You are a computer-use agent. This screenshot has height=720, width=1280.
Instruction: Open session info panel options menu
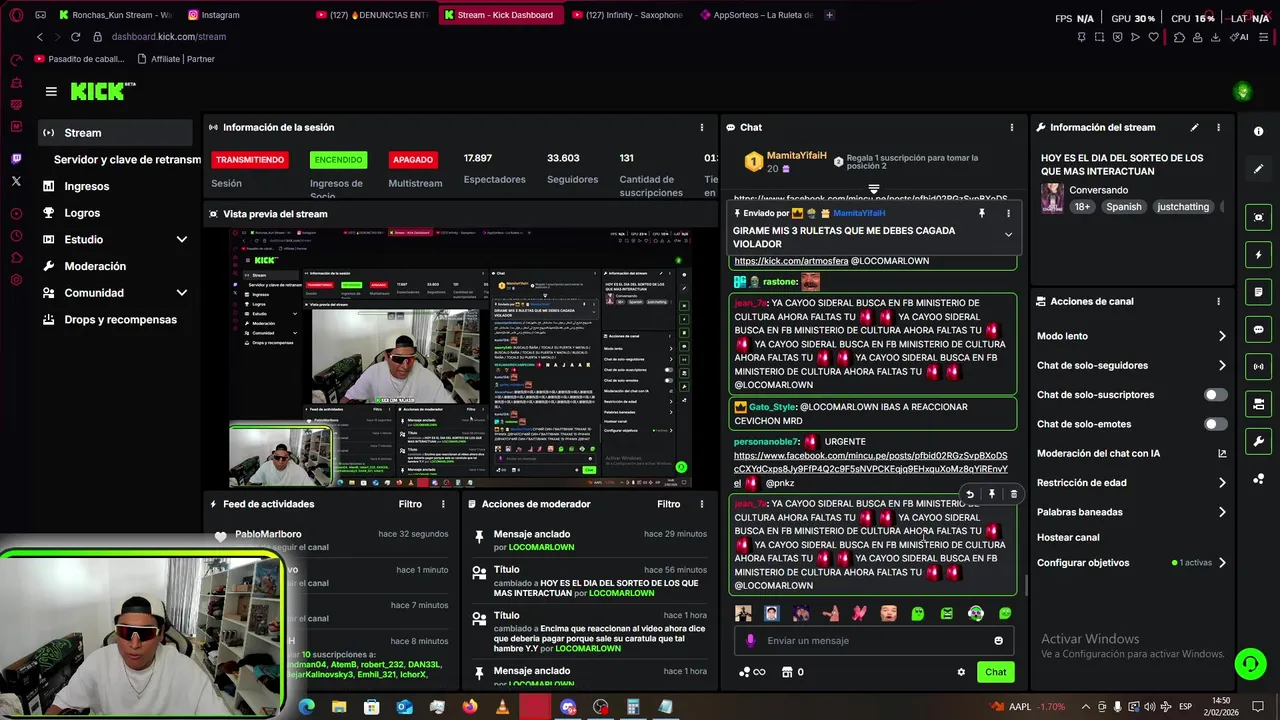point(702,127)
